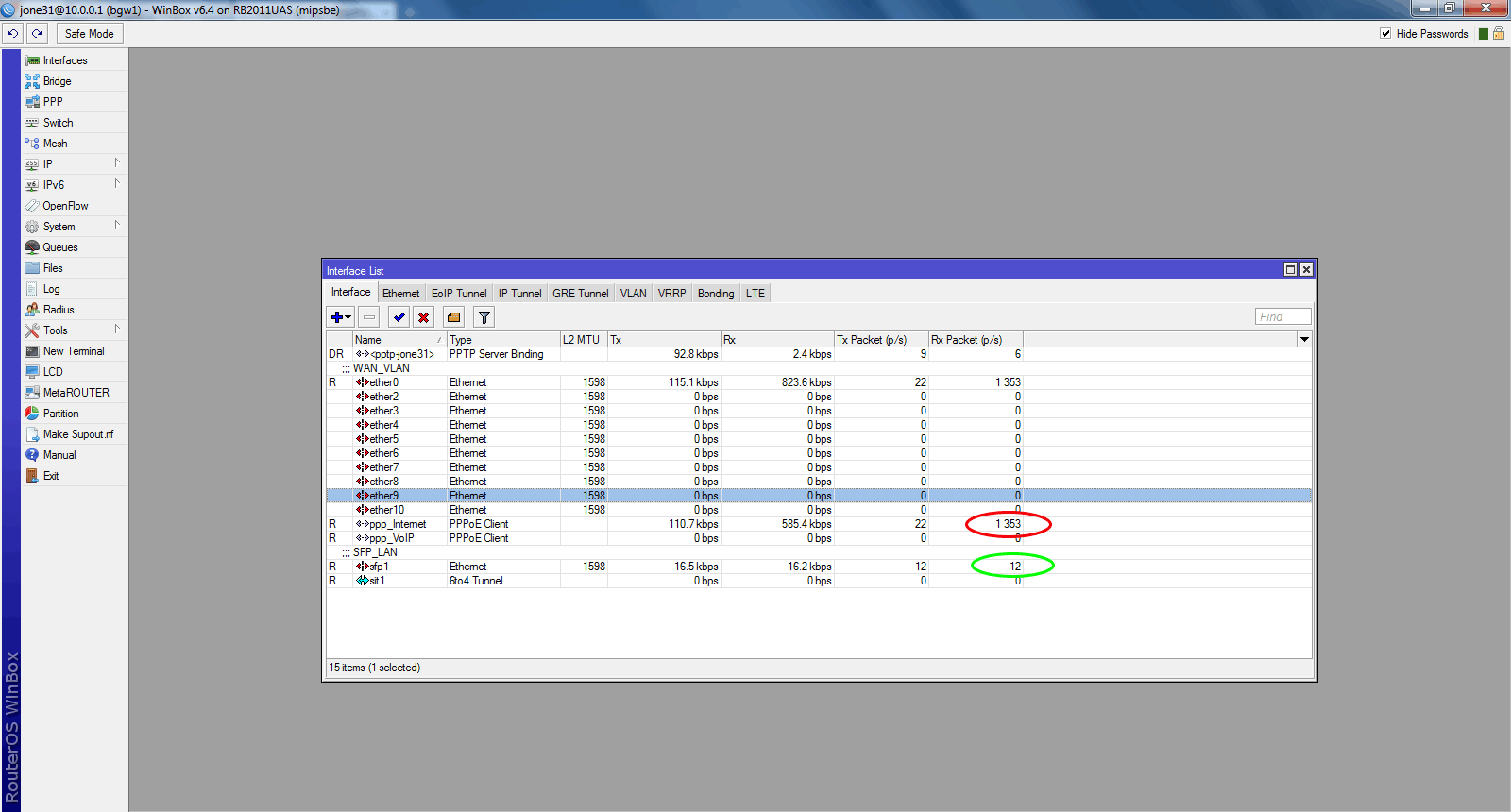Sort by Tx Packet (p/s) column header
Image resolution: width=1511 pixels, height=812 pixels.
click(x=881, y=340)
